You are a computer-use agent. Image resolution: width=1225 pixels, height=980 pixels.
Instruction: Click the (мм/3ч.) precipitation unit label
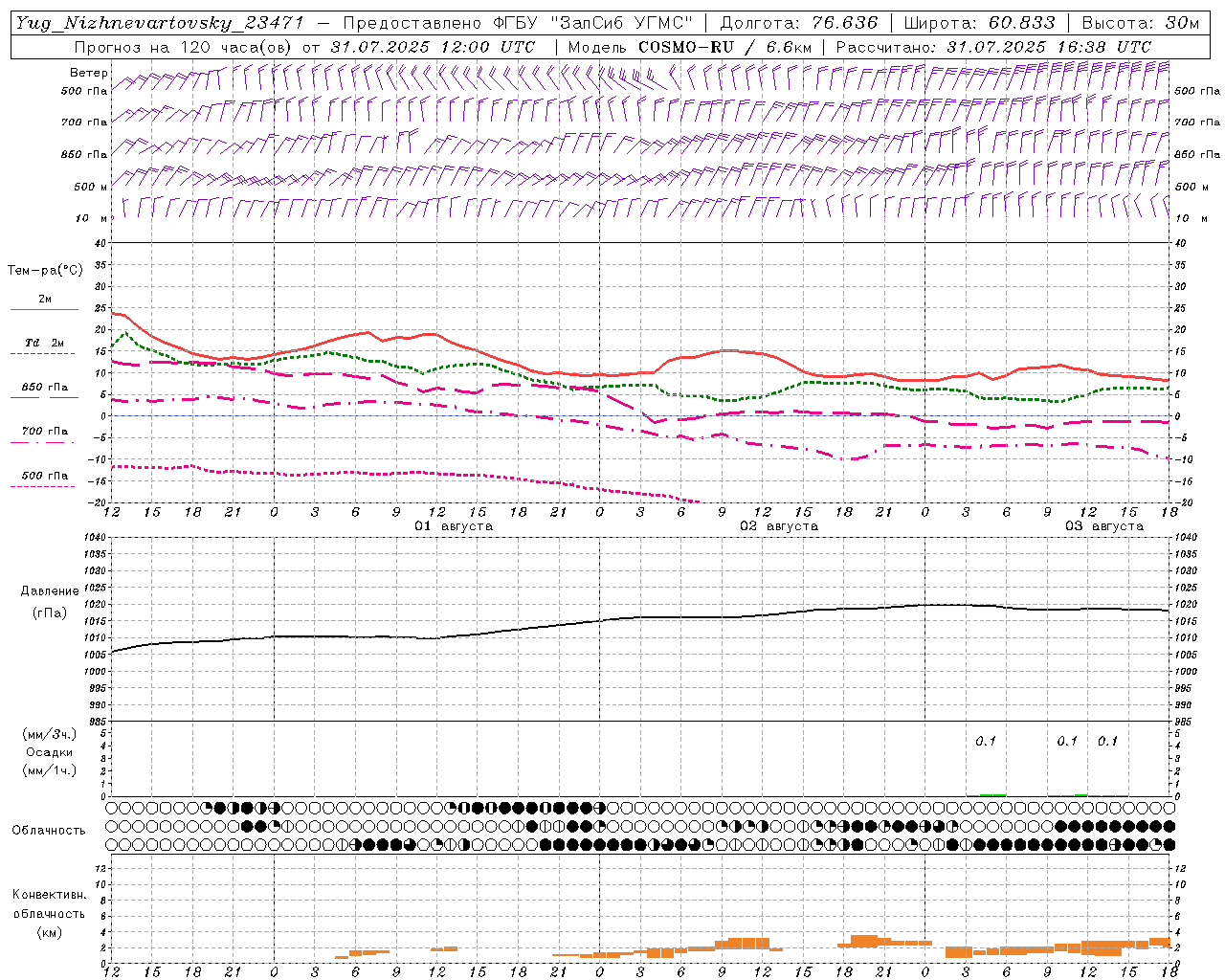click(x=50, y=735)
